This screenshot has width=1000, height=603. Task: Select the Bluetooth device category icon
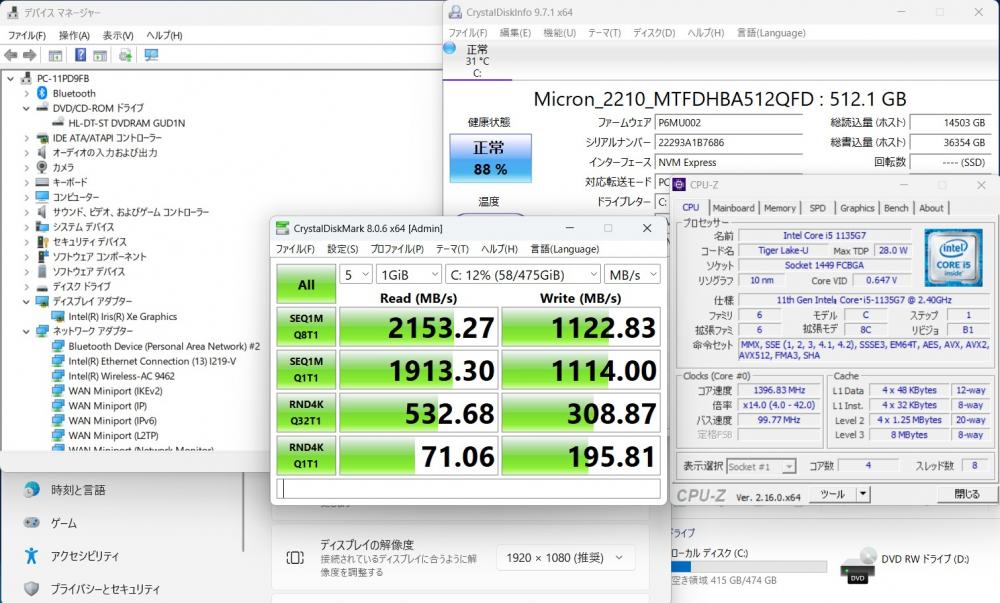[42, 93]
